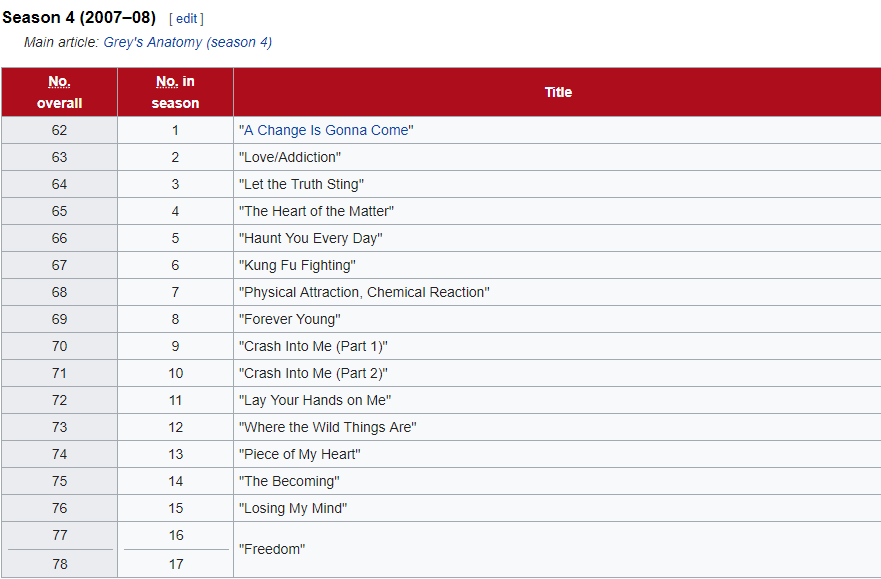This screenshot has height=579, width=881.
Task: Click overall episode number 78
Action: click(60, 564)
